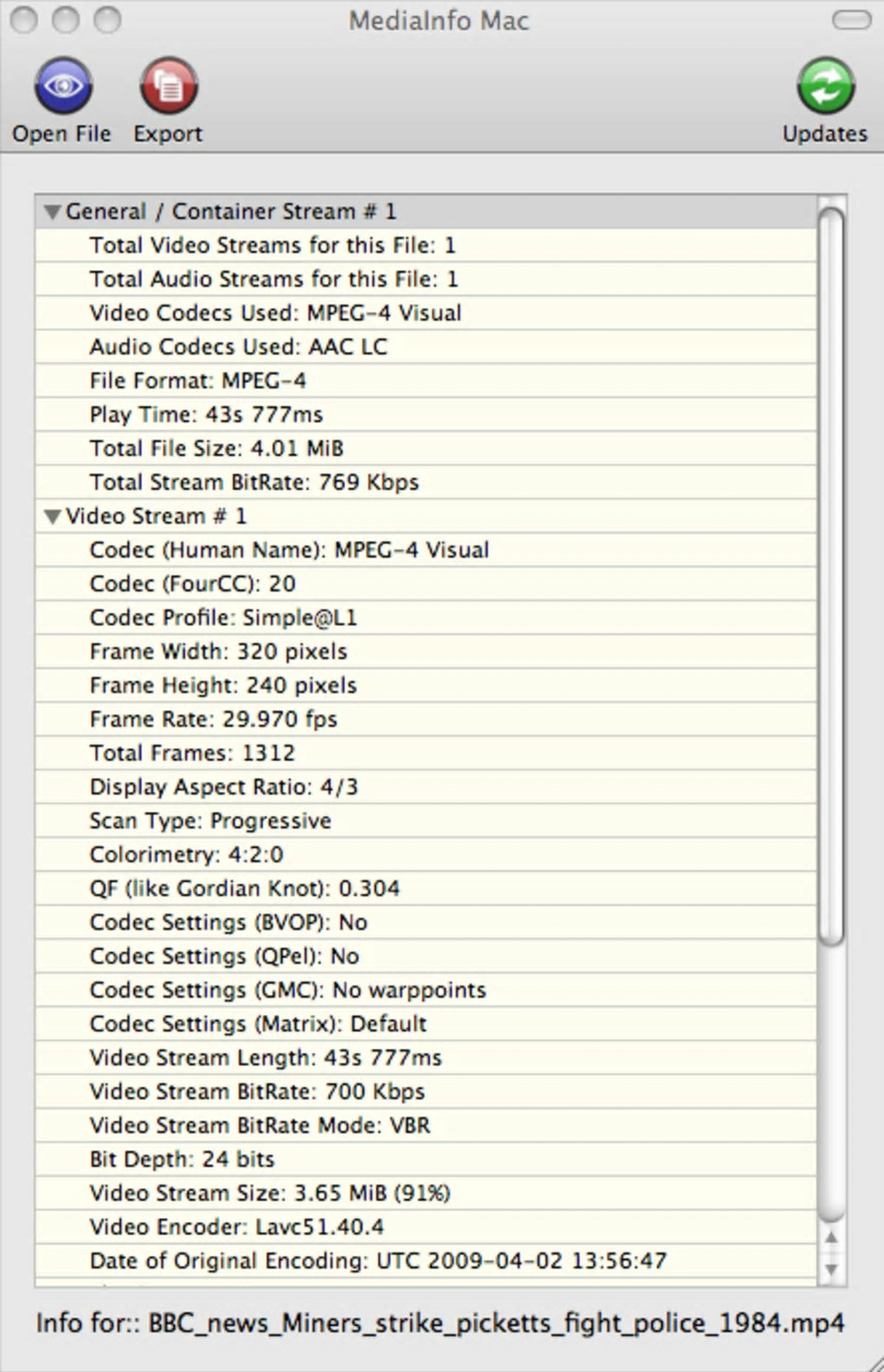Click the window resize grip corner

click(x=874, y=1363)
